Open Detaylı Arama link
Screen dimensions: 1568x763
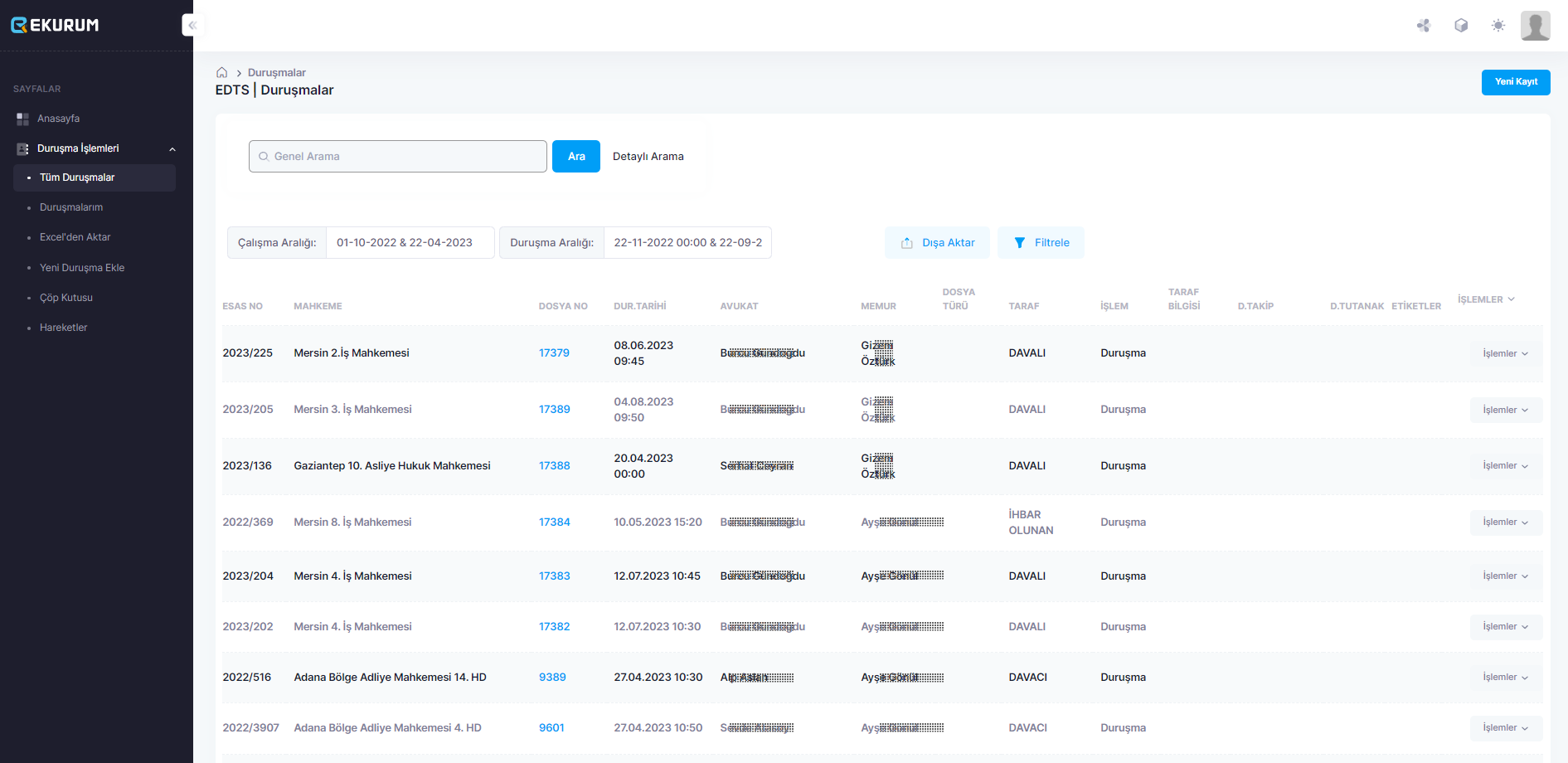tap(648, 156)
